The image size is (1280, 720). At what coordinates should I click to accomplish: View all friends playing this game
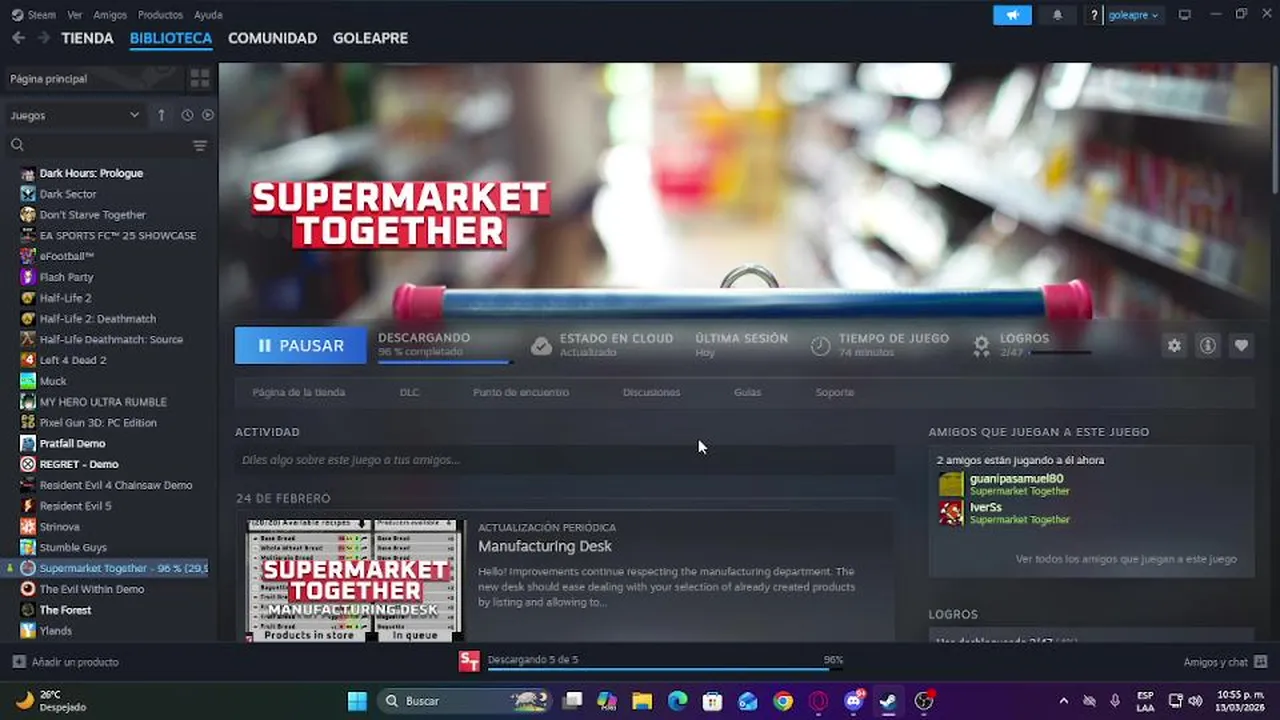1126,559
